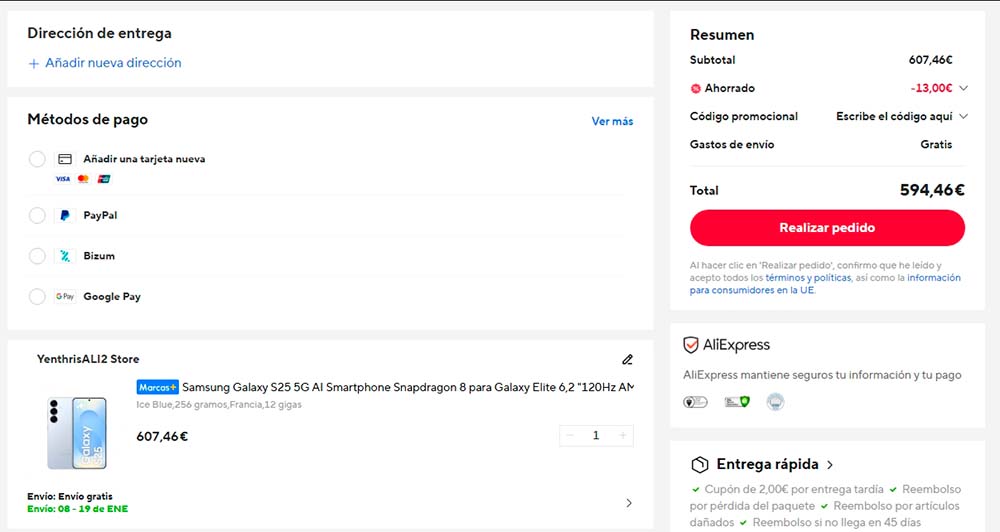Click the Entrega rápida package icon
This screenshot has width=1000, height=532.
(700, 464)
